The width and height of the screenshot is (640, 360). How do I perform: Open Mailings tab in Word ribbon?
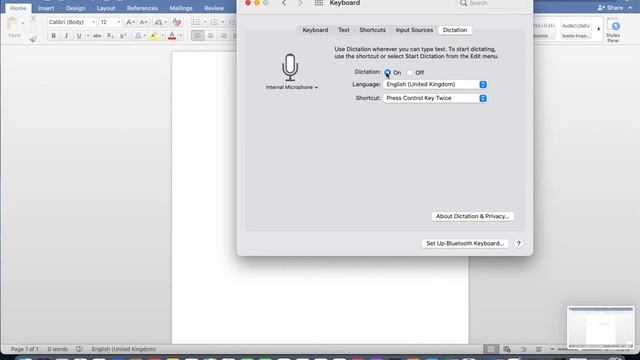[x=181, y=8]
